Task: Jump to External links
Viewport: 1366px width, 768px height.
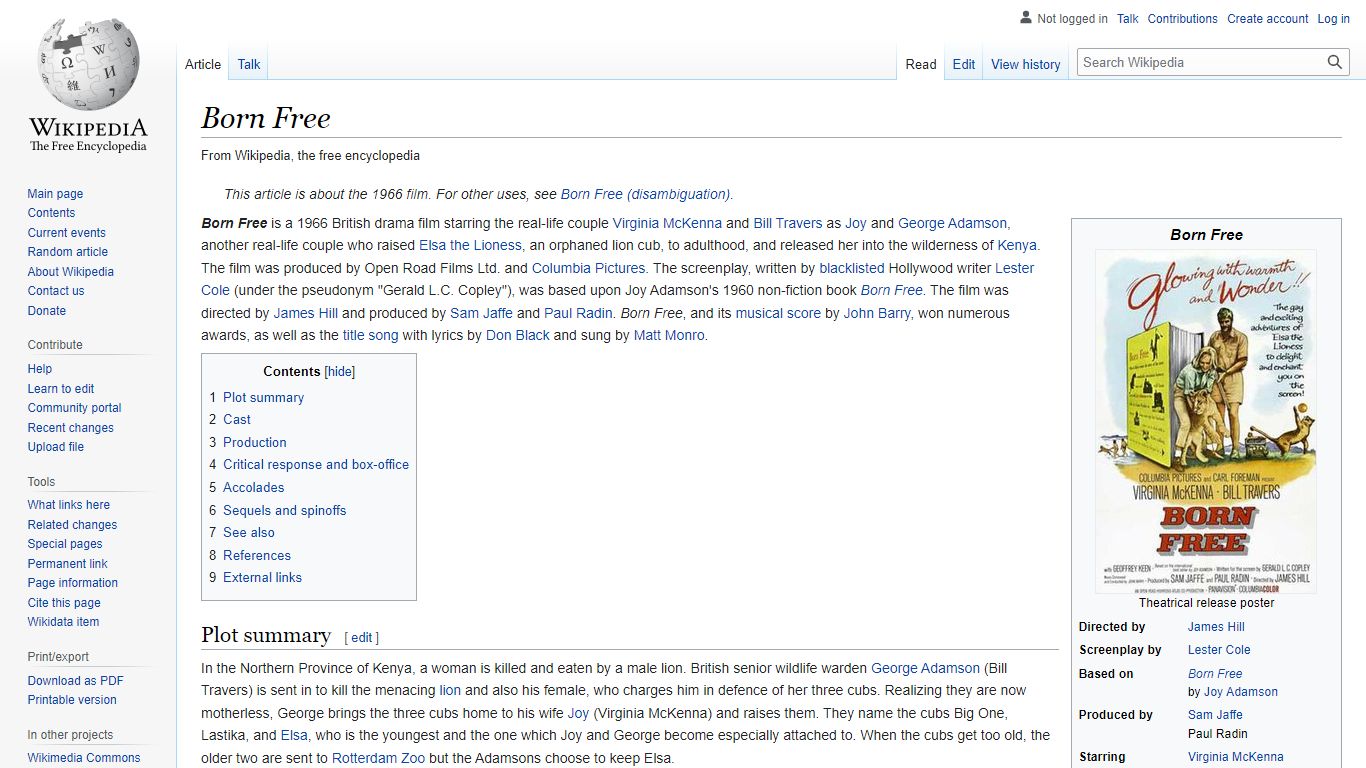Action: pyautogui.click(x=262, y=577)
